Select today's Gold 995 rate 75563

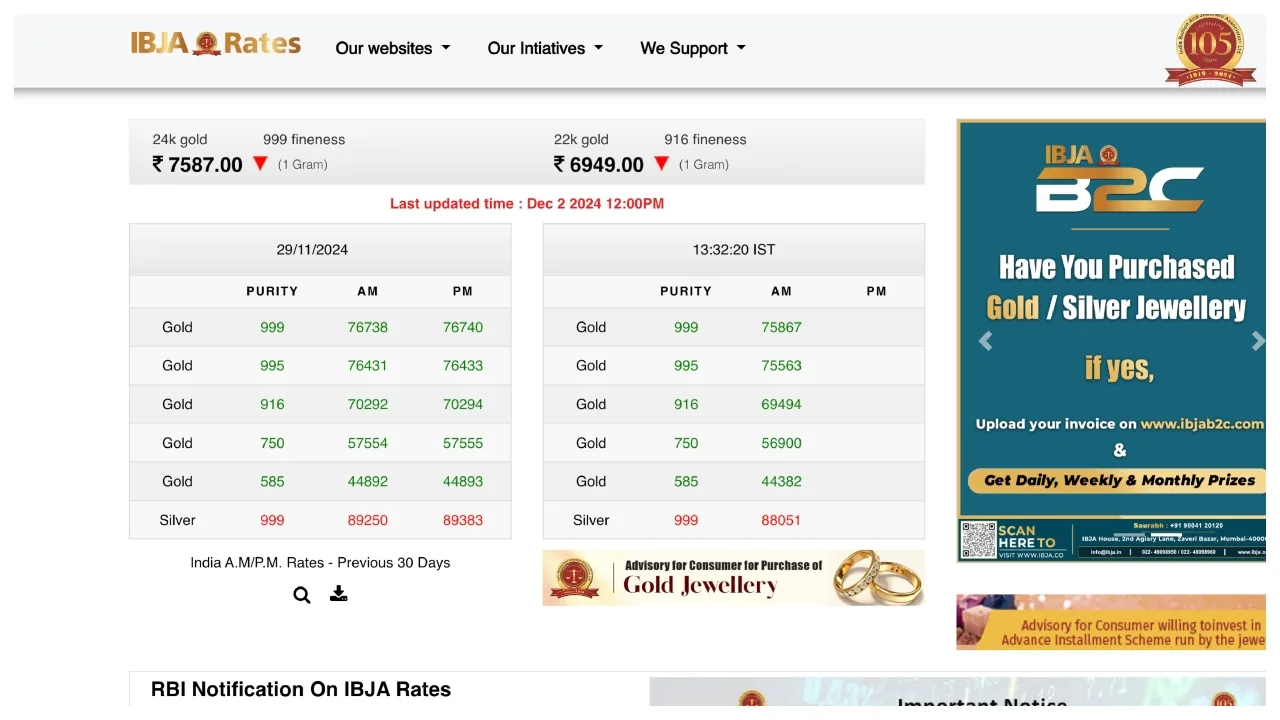coord(782,366)
